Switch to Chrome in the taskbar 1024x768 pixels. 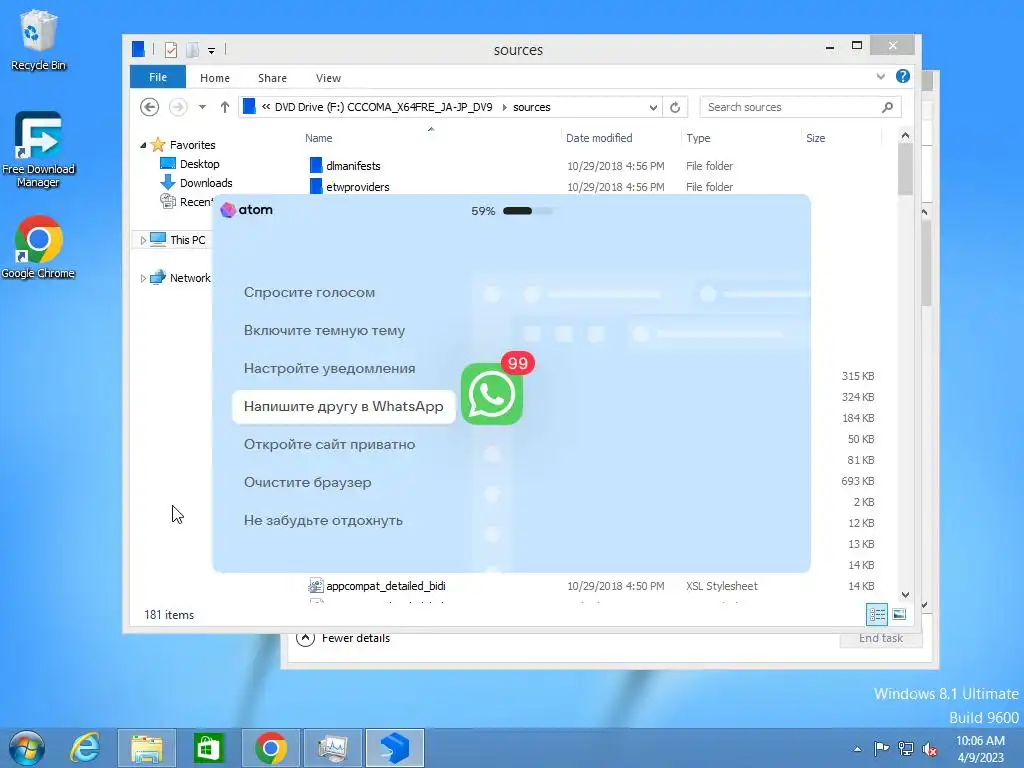(x=271, y=748)
